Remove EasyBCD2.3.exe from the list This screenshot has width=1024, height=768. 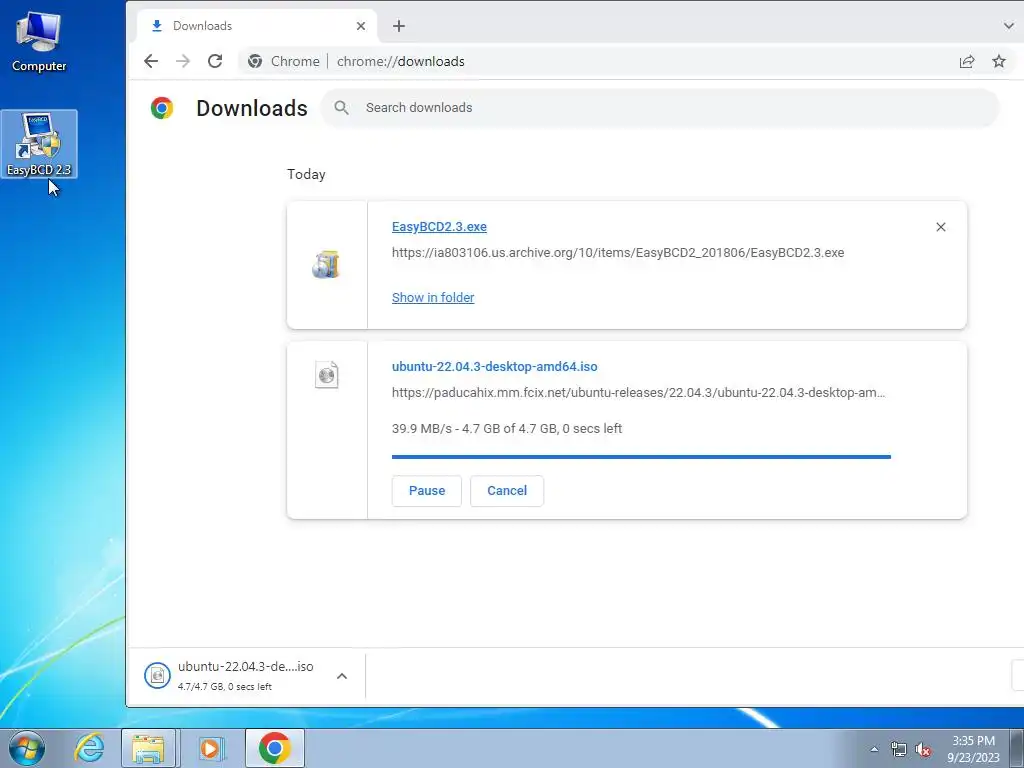click(940, 227)
